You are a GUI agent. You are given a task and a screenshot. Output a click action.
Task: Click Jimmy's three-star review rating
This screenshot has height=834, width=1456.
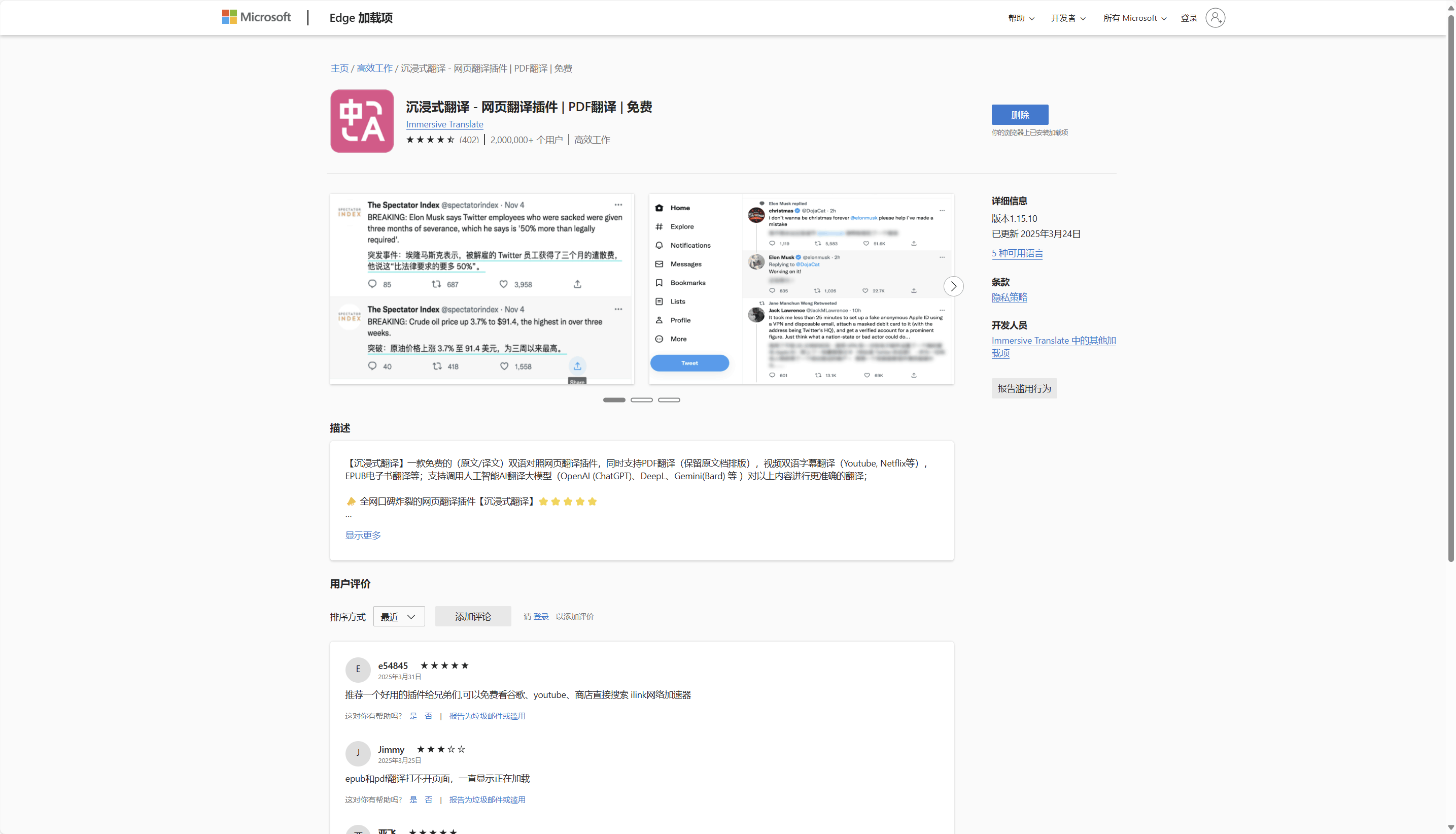coord(440,749)
